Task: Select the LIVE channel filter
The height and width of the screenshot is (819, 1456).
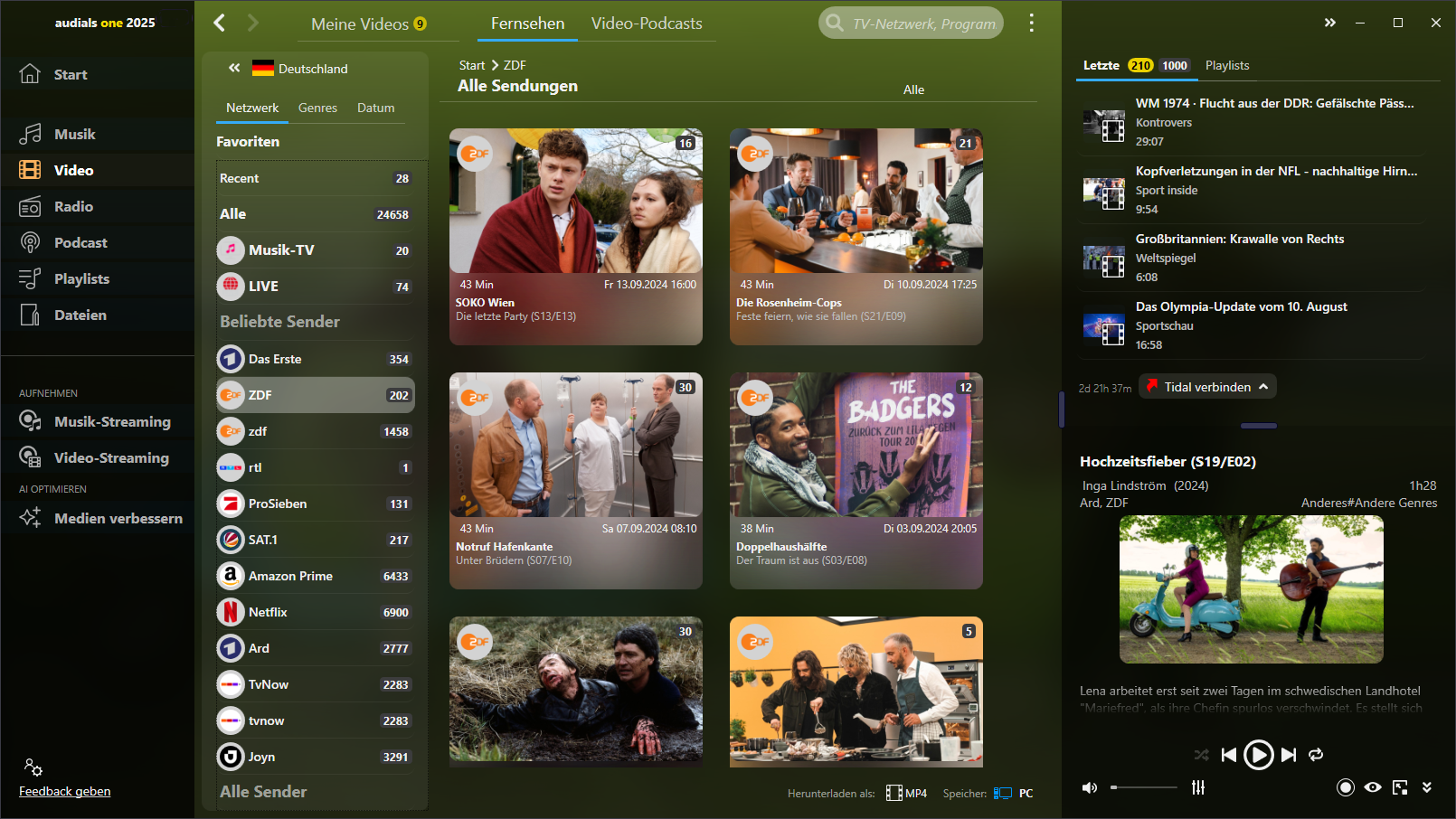Action: tap(315, 287)
